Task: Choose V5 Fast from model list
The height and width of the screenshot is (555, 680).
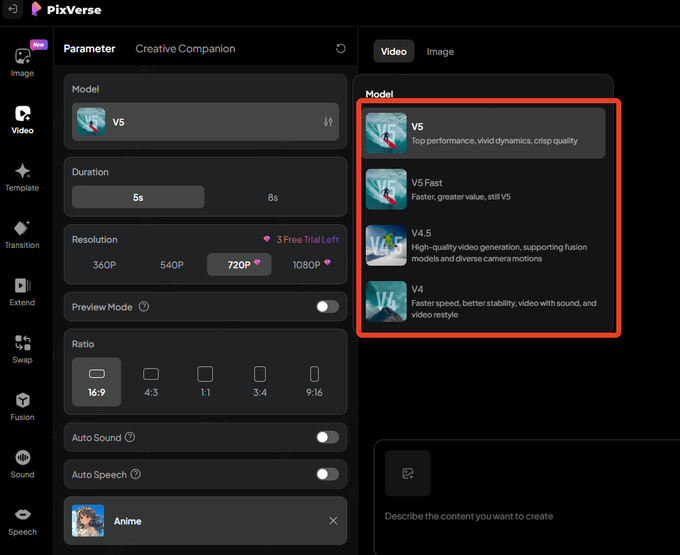Action: pos(485,188)
